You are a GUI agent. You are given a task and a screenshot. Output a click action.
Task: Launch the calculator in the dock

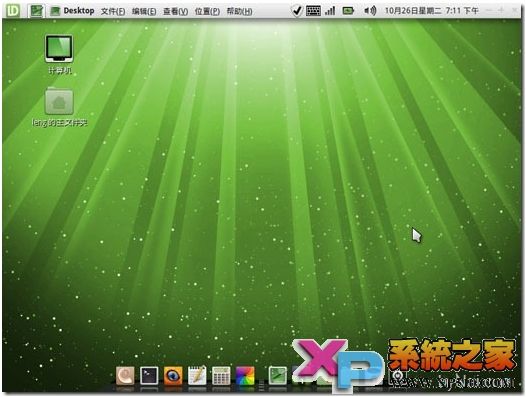(221, 376)
